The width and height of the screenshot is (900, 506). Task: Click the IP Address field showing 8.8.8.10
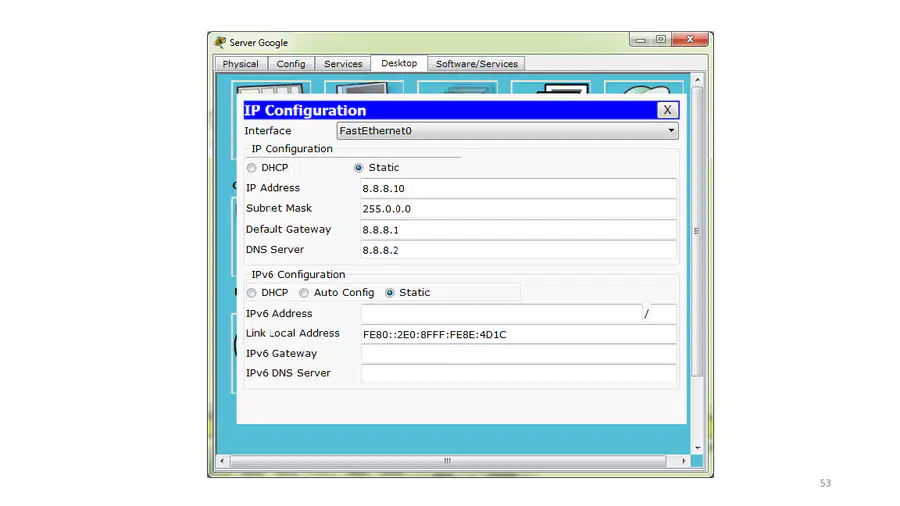point(518,188)
